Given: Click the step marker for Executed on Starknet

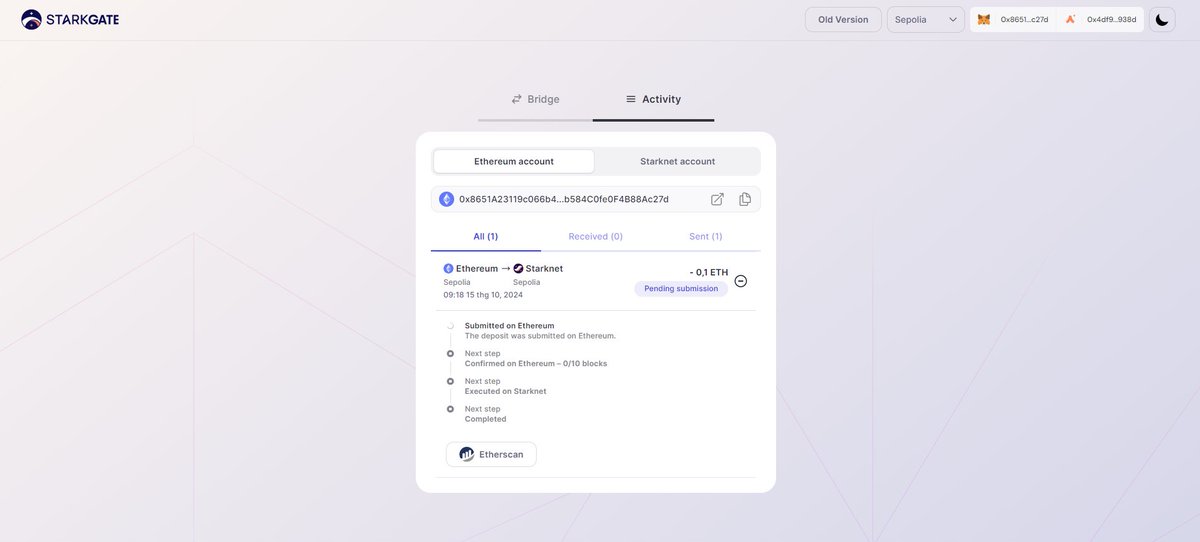Looking at the screenshot, I should coord(450,382).
